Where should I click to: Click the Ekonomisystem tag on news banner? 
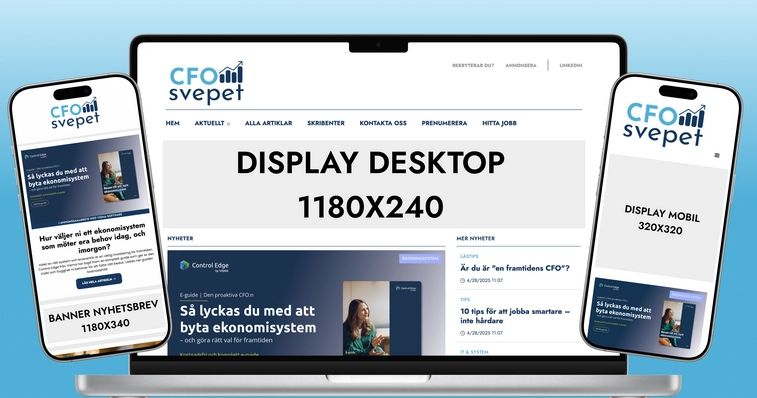(x=420, y=258)
